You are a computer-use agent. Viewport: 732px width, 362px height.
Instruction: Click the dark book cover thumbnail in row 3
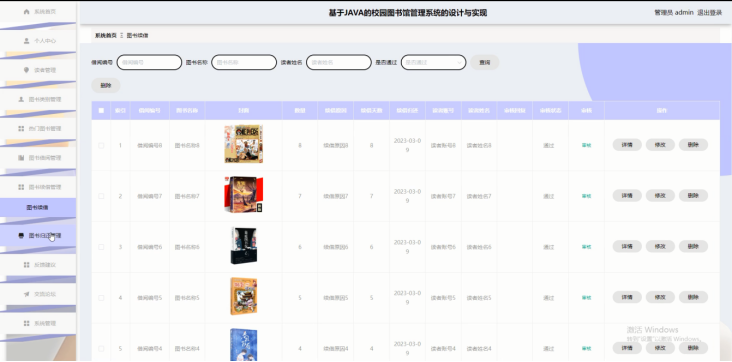(x=243, y=246)
